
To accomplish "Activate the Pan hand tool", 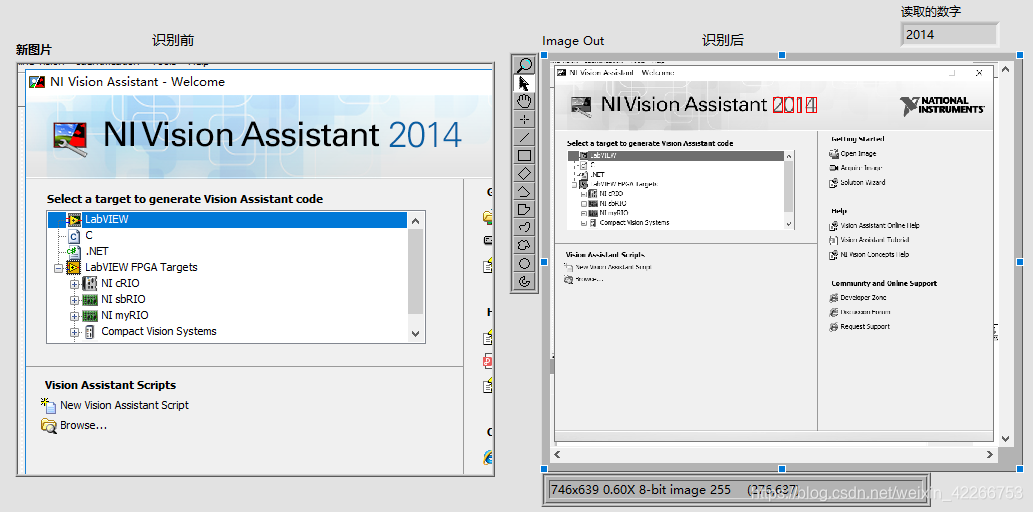I will pyautogui.click(x=524, y=101).
